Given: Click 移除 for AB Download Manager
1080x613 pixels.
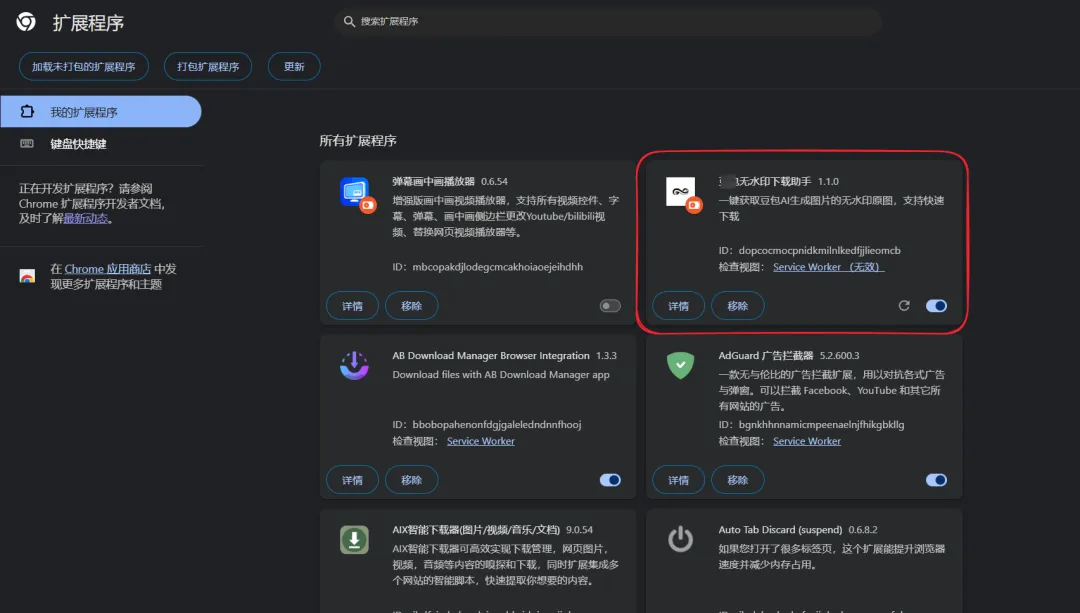Looking at the screenshot, I should 411,480.
